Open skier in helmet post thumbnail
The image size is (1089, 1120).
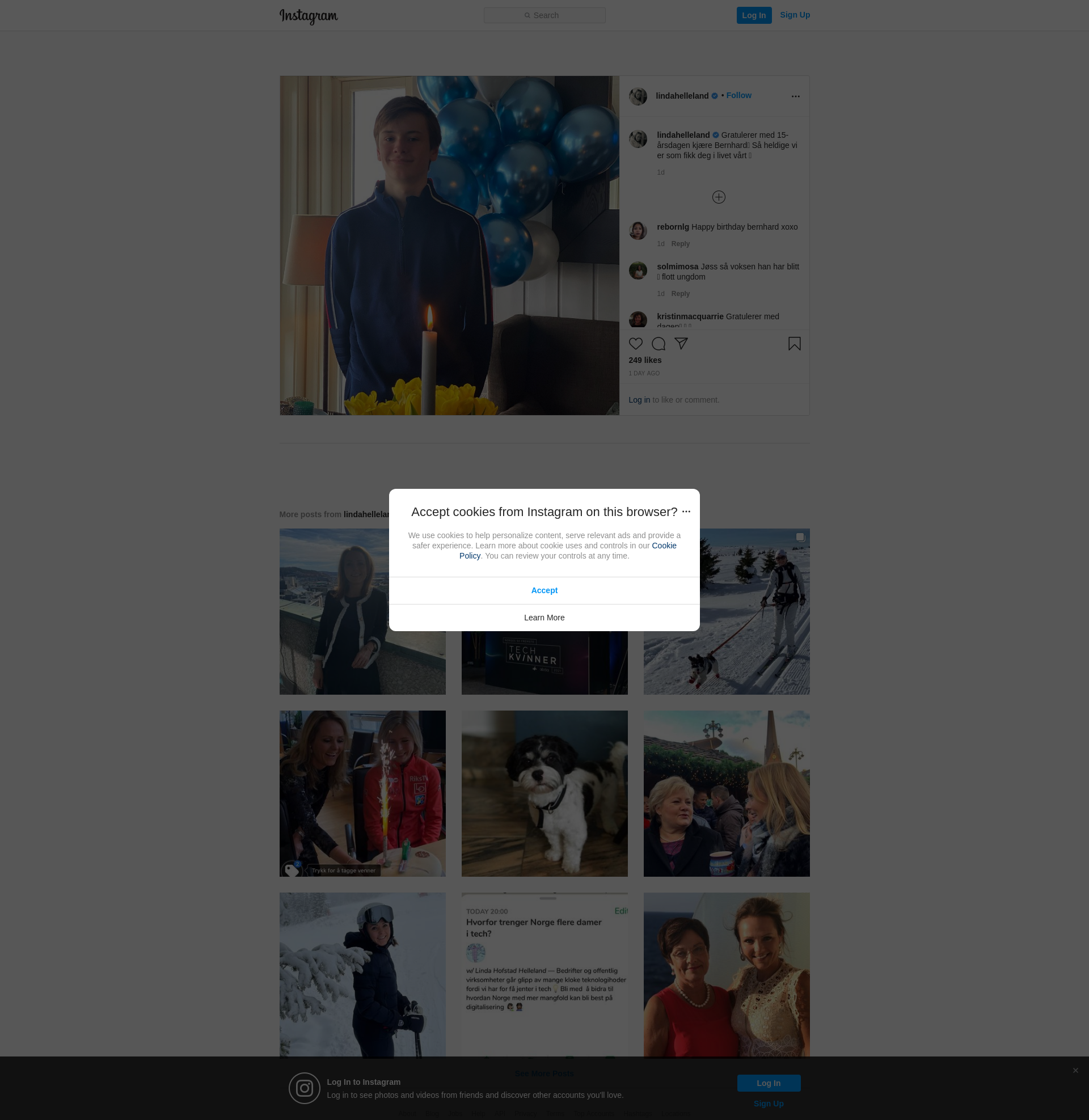click(362, 975)
